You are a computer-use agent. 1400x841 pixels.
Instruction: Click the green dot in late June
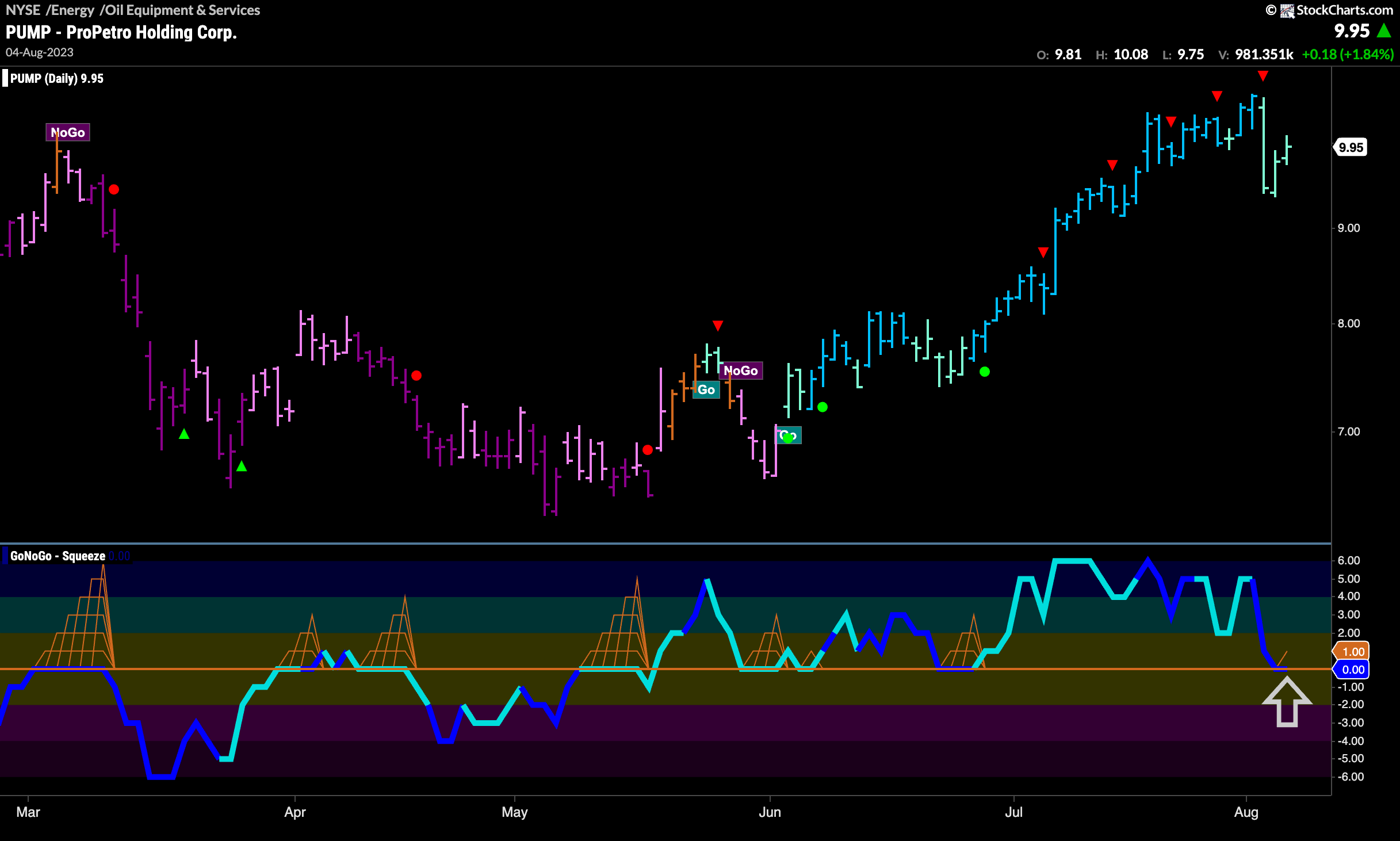pos(985,372)
